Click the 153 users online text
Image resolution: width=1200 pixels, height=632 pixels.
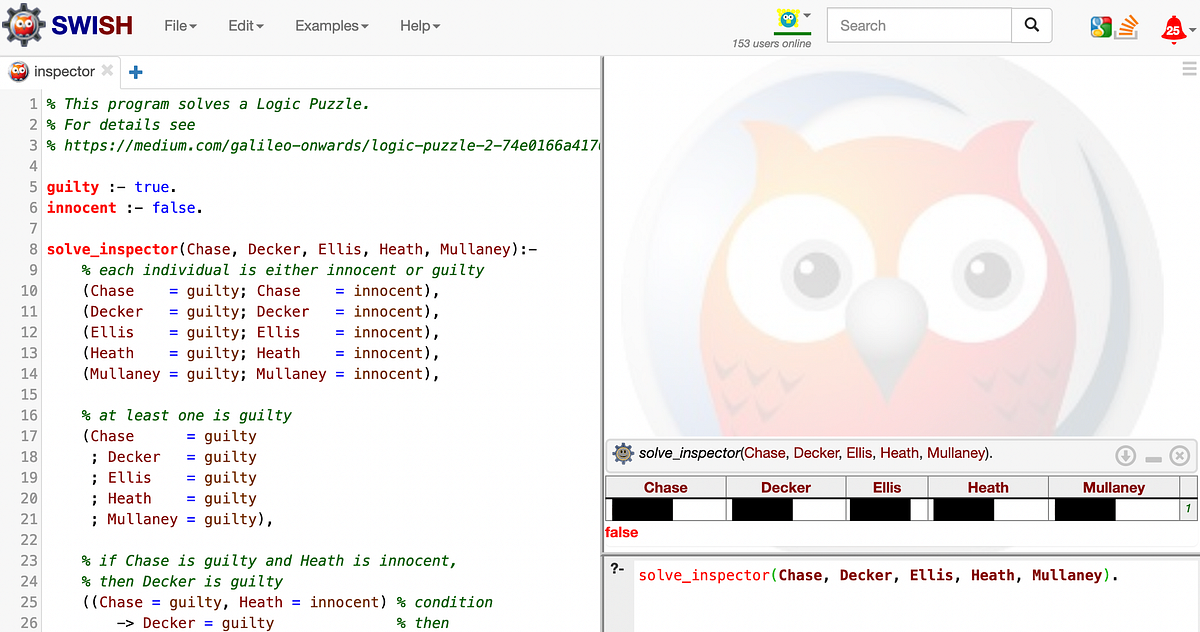pyautogui.click(x=772, y=43)
